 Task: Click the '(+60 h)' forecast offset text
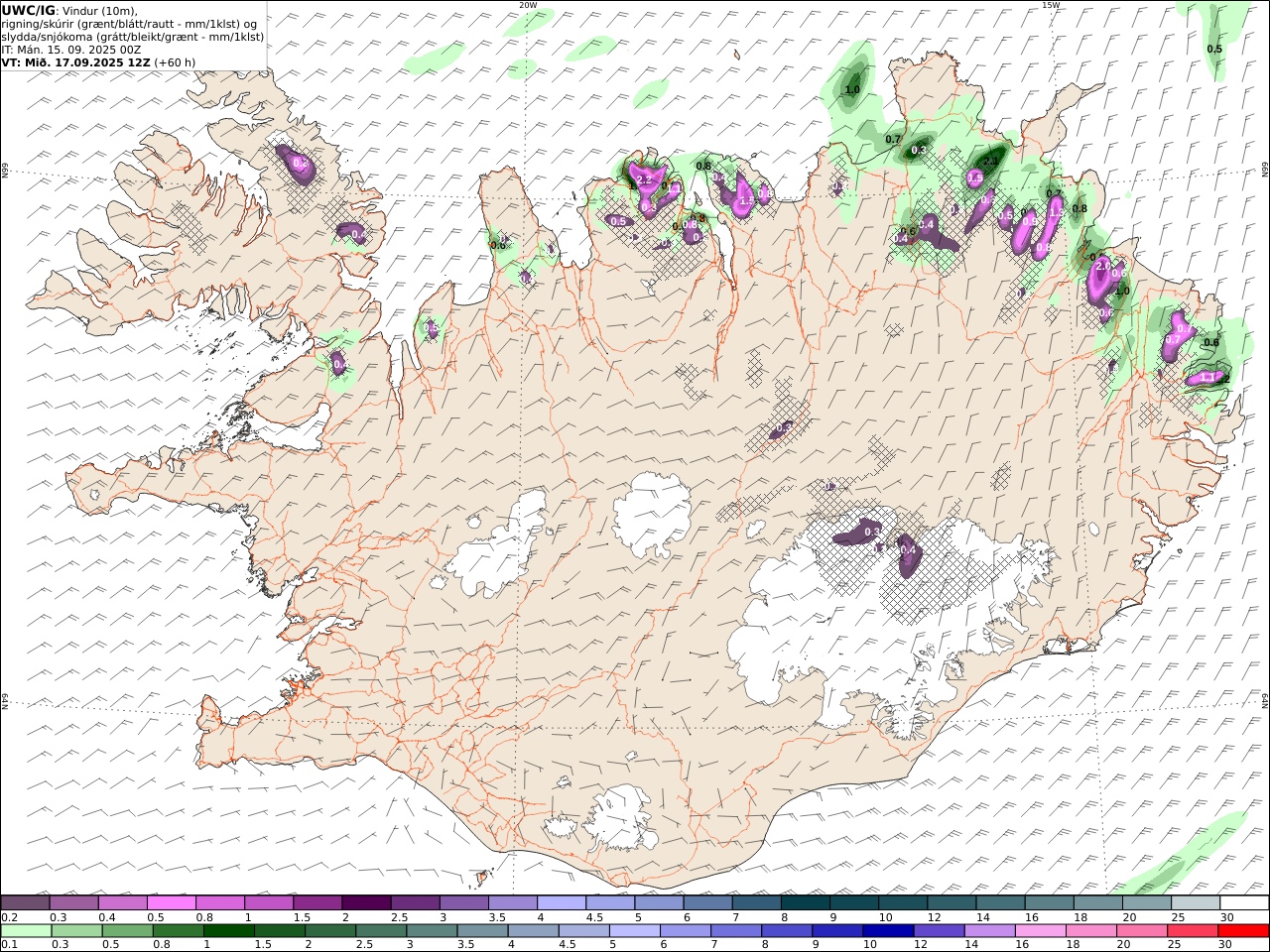click(174, 62)
